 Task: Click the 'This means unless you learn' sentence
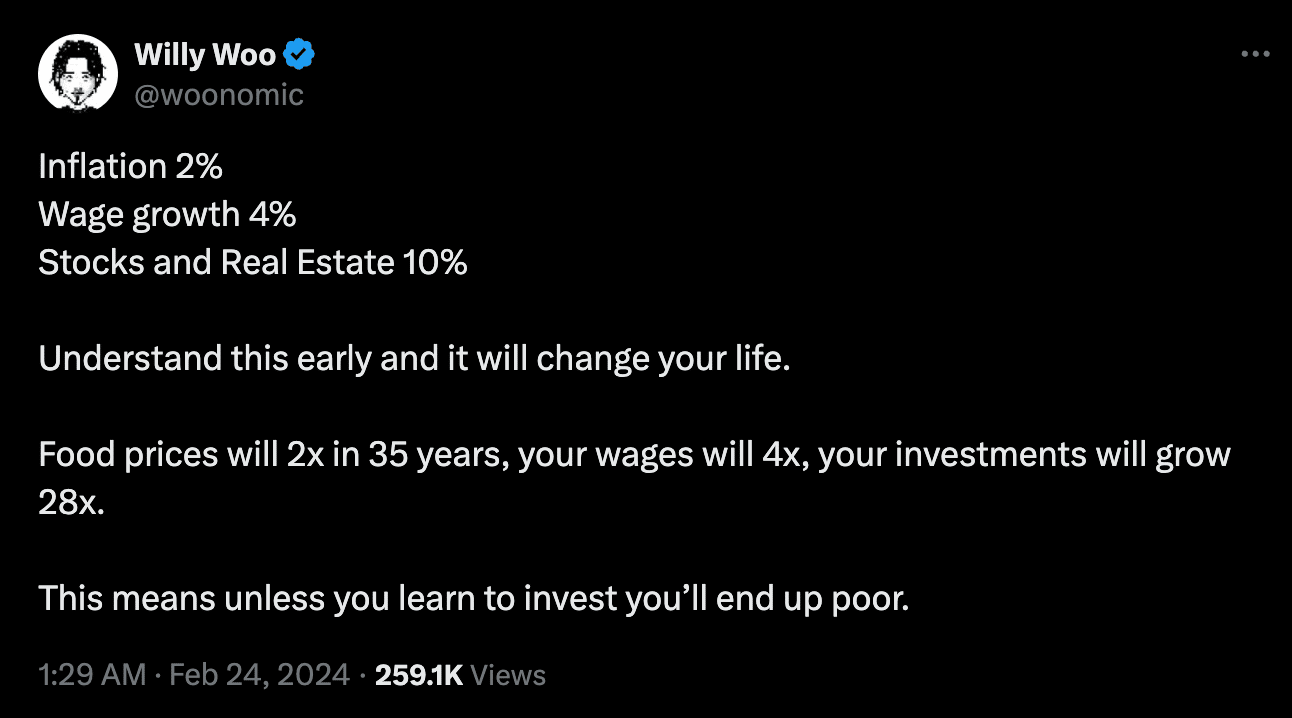point(474,598)
